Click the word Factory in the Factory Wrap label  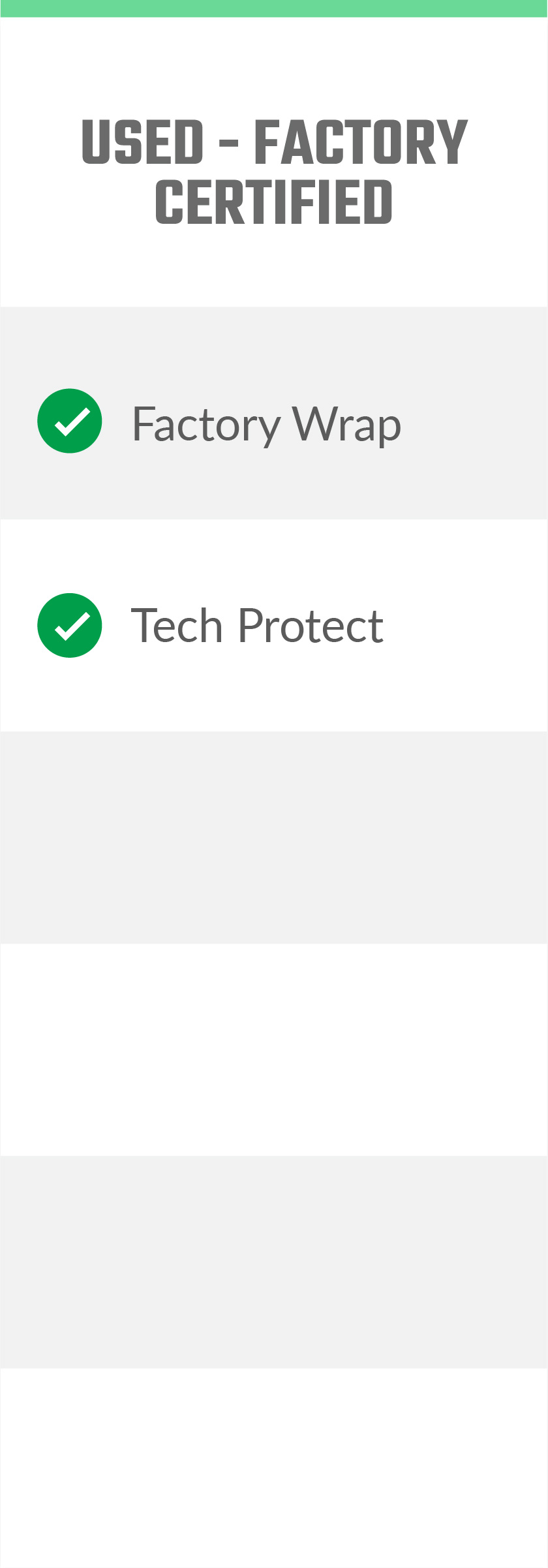click(x=206, y=424)
